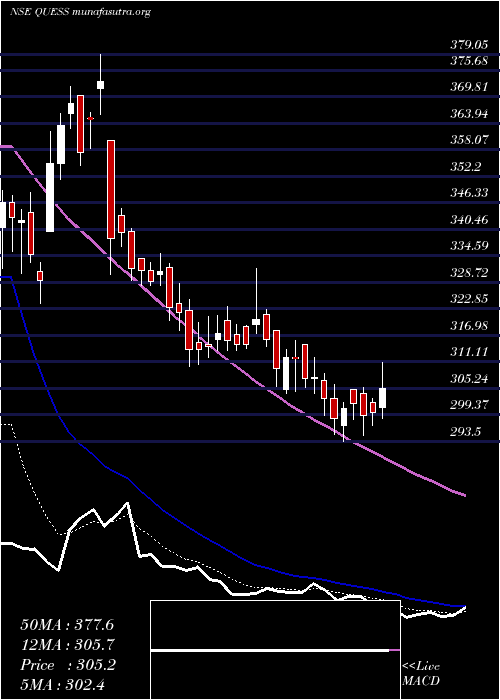Click the <<Live MACD label

coord(421,674)
